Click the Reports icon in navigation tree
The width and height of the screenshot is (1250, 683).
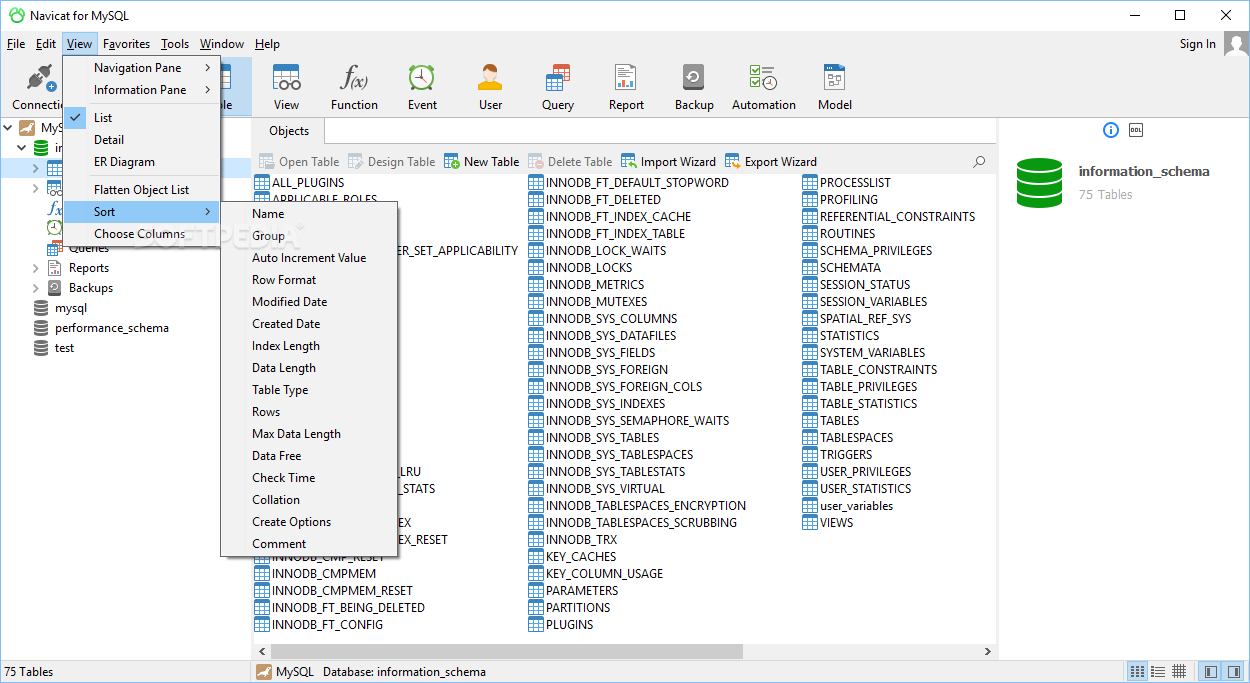pos(55,268)
